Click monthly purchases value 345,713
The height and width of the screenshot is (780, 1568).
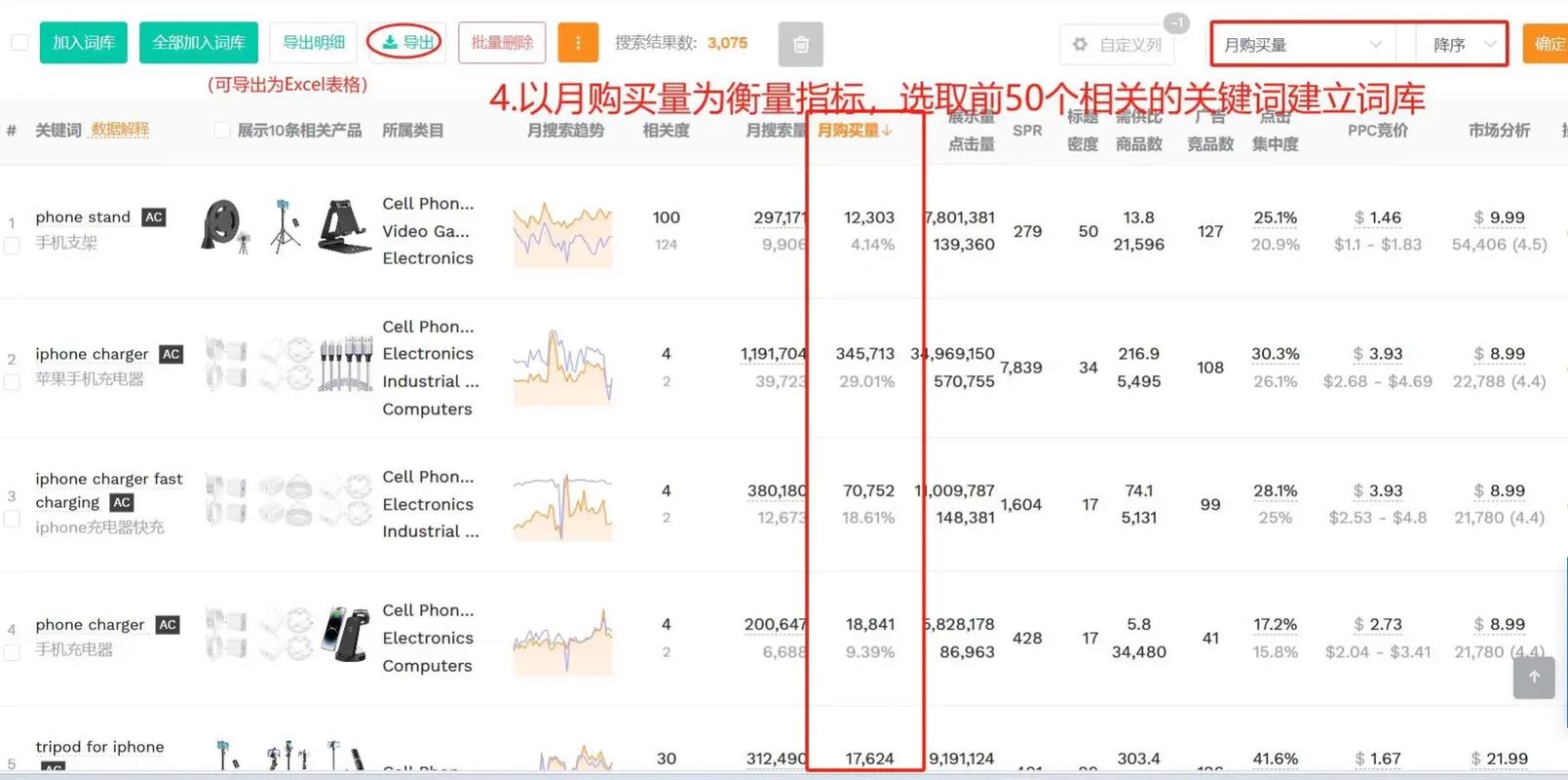point(864,353)
